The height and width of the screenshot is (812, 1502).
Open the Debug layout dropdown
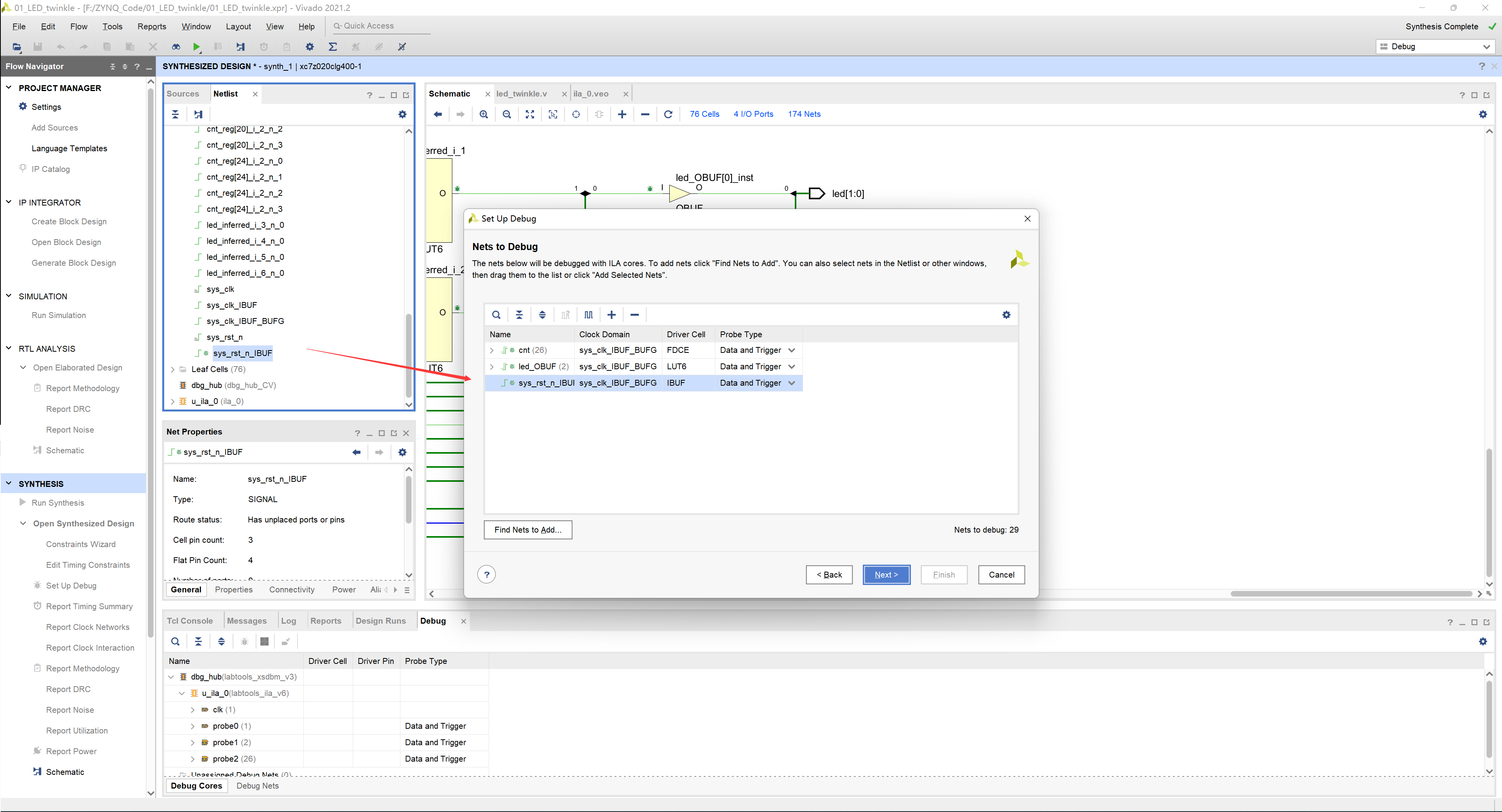tap(1435, 47)
